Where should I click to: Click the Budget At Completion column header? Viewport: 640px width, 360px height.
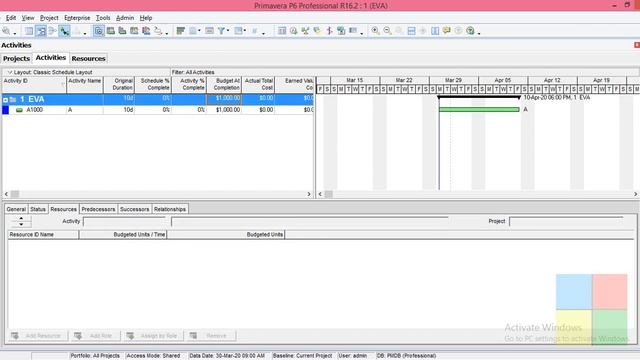click(224, 84)
